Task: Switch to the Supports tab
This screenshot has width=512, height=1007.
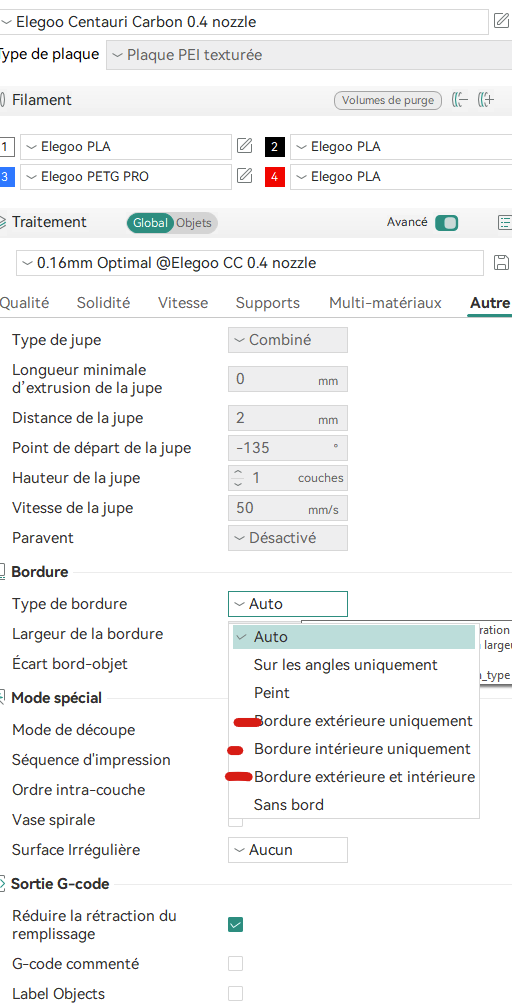Action: [268, 303]
